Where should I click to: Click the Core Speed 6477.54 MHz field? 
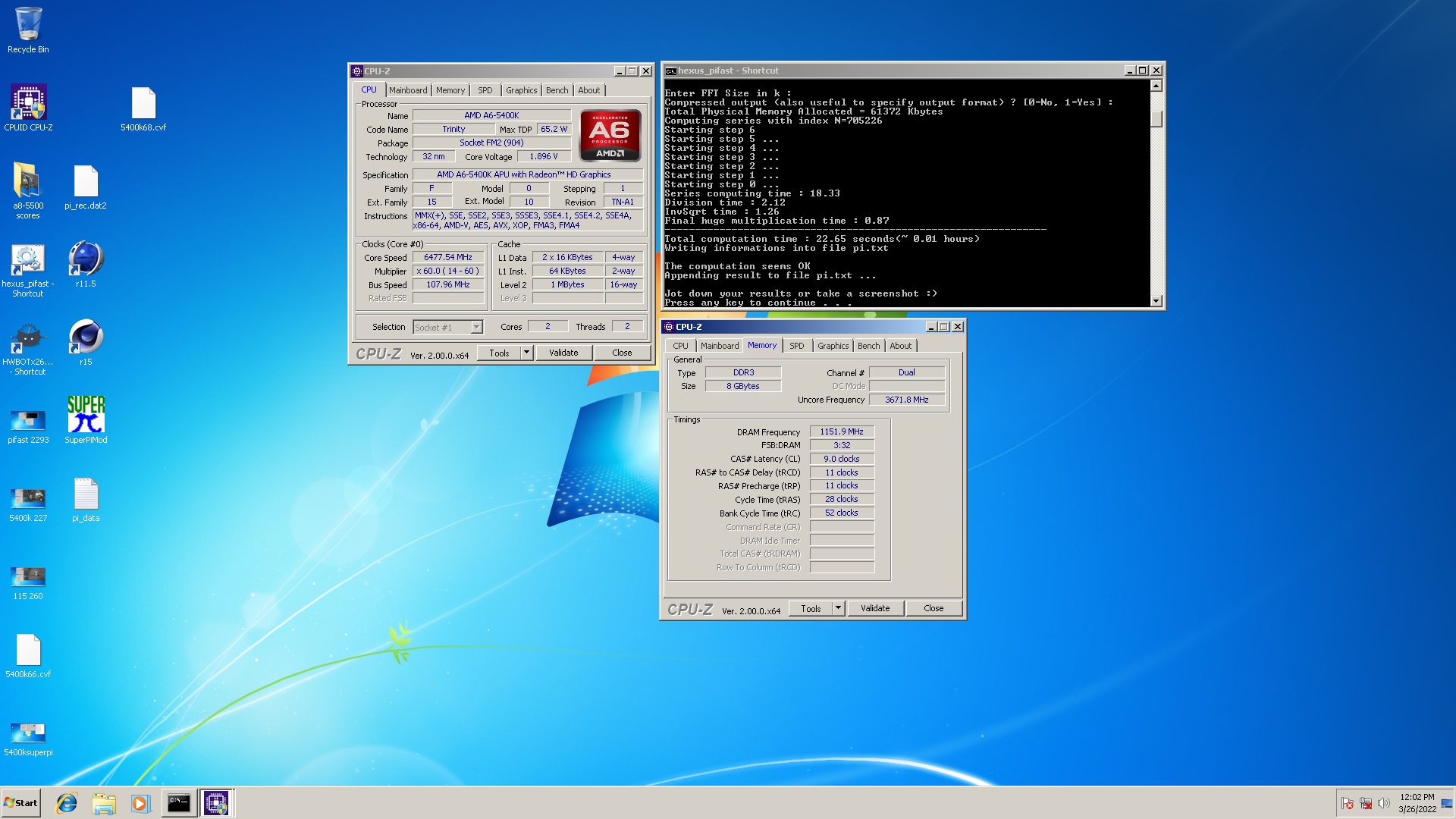pos(448,258)
